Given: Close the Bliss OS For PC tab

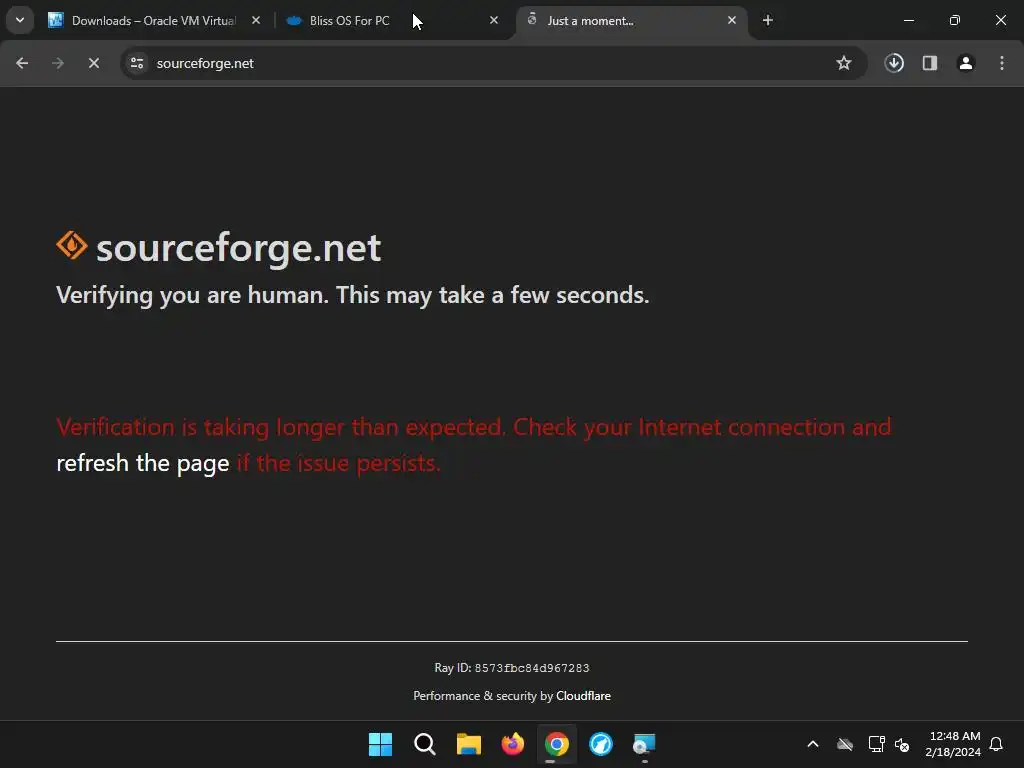Looking at the screenshot, I should [x=494, y=20].
